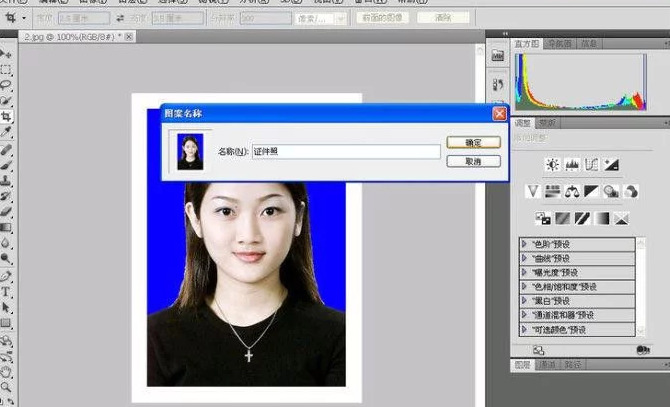Viewport: 670px width, 407px height.
Task: Expand the "曝光度" 预设 list
Action: point(524,272)
